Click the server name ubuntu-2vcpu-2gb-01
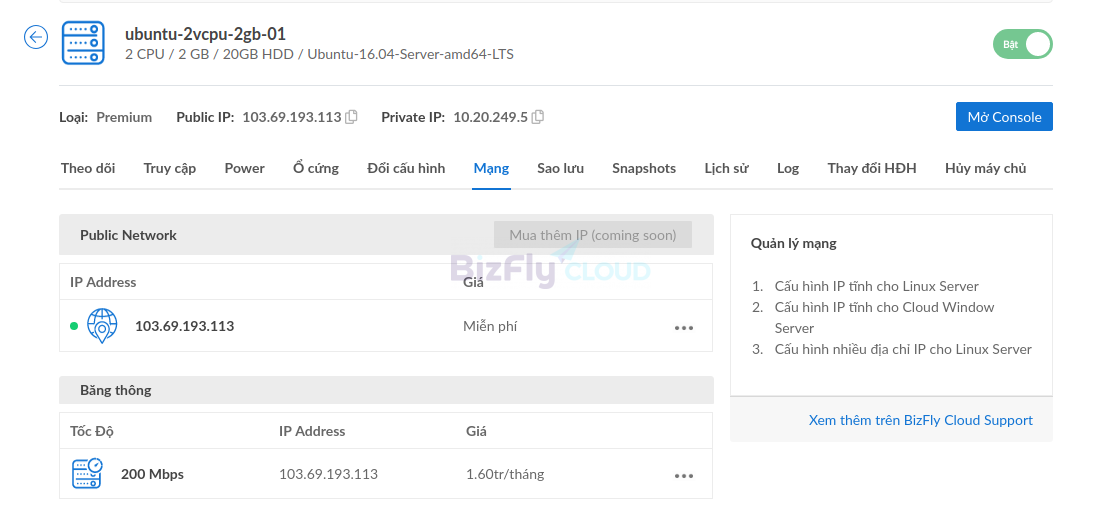This screenshot has height=526, width=1103. click(205, 34)
